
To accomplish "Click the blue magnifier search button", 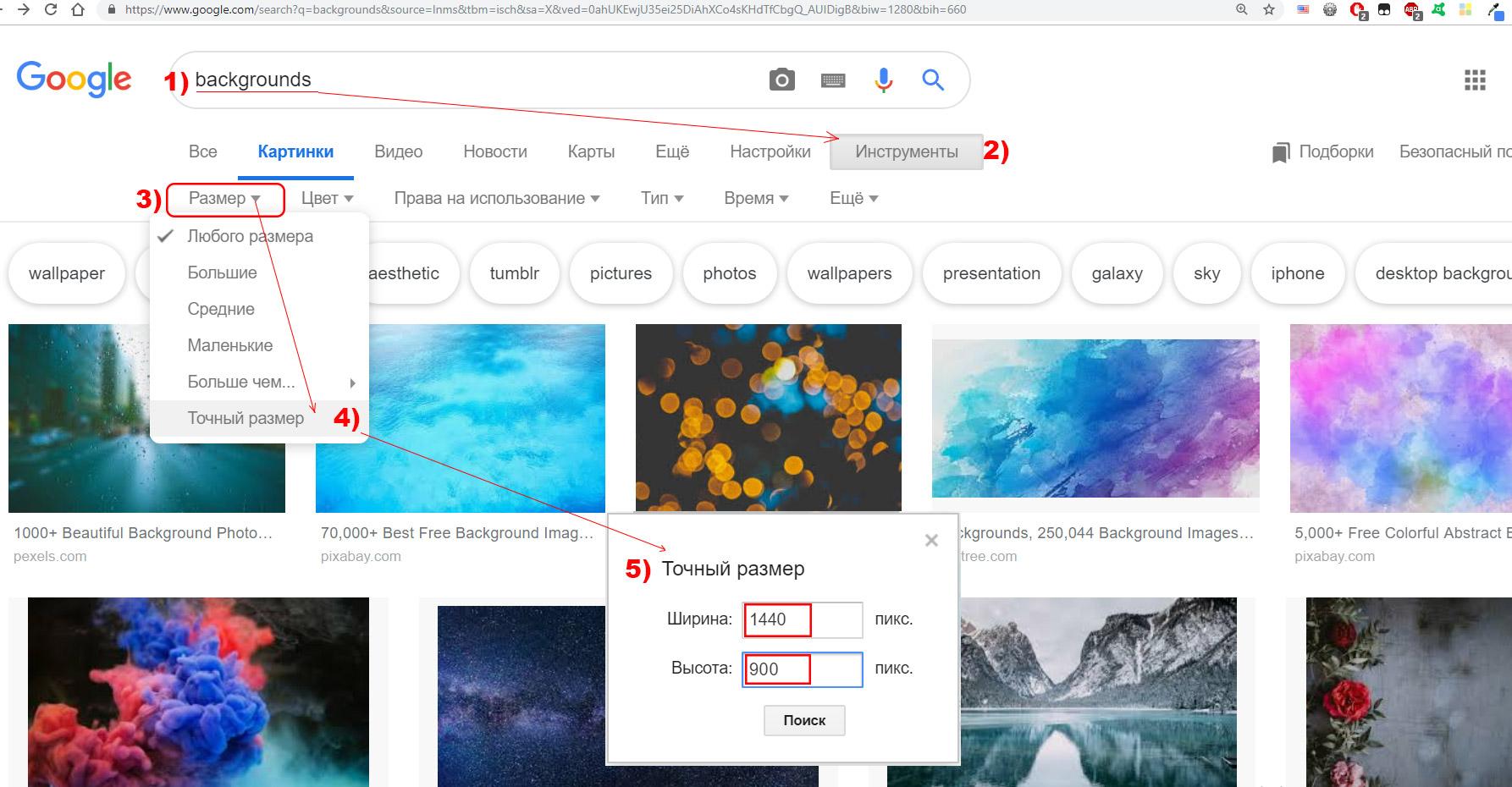I will pyautogui.click(x=933, y=80).
